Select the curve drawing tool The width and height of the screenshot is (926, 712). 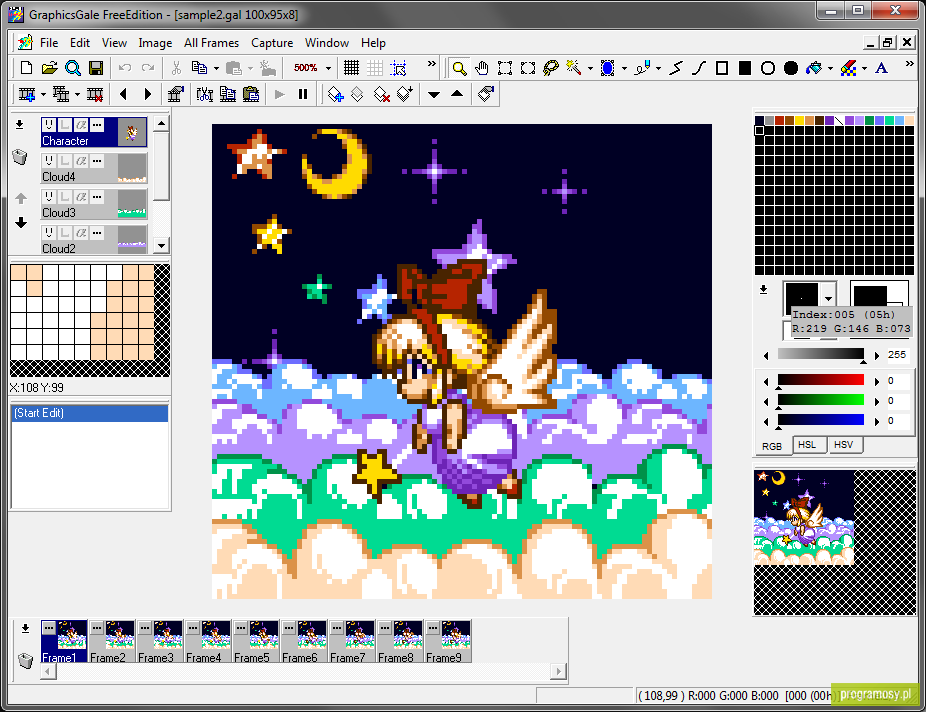pyautogui.click(x=699, y=68)
